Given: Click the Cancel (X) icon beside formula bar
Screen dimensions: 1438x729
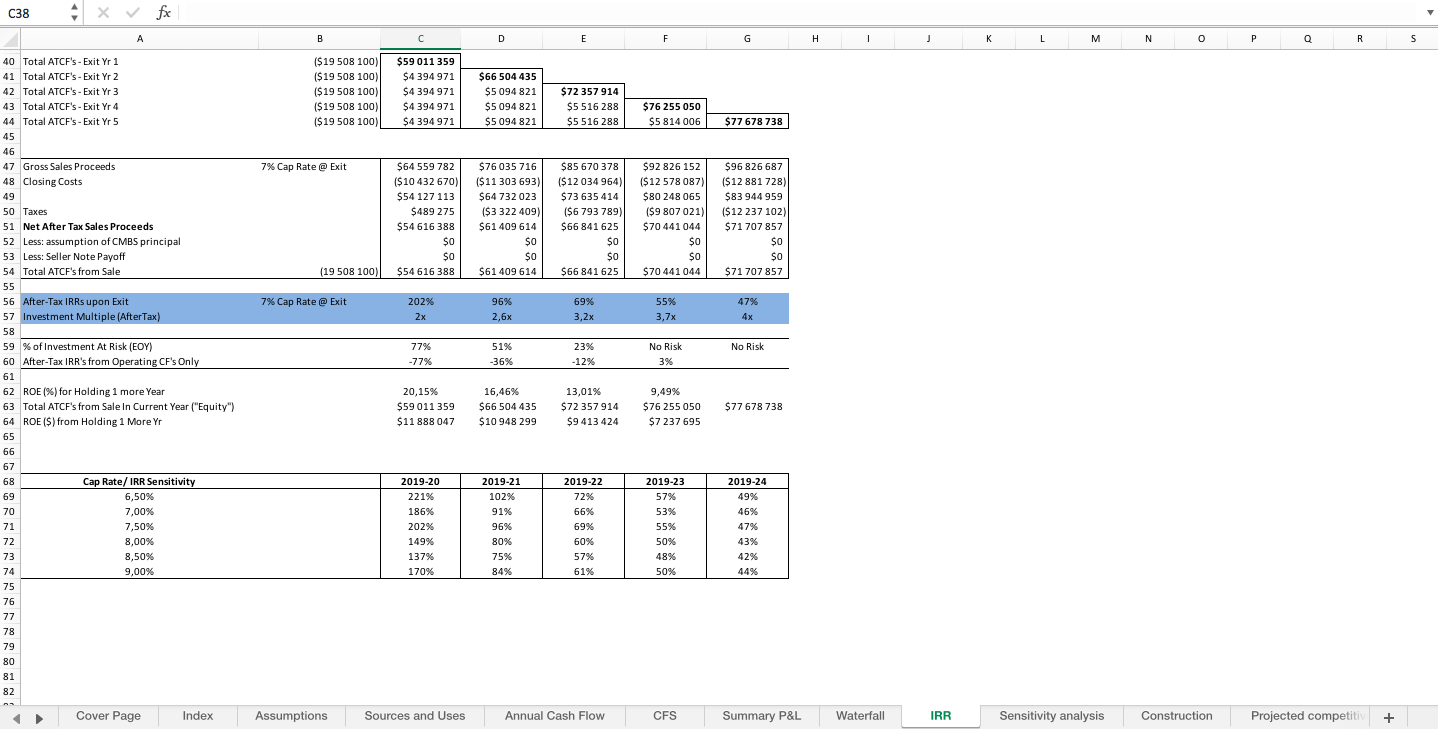Looking at the screenshot, I should click(x=103, y=13).
